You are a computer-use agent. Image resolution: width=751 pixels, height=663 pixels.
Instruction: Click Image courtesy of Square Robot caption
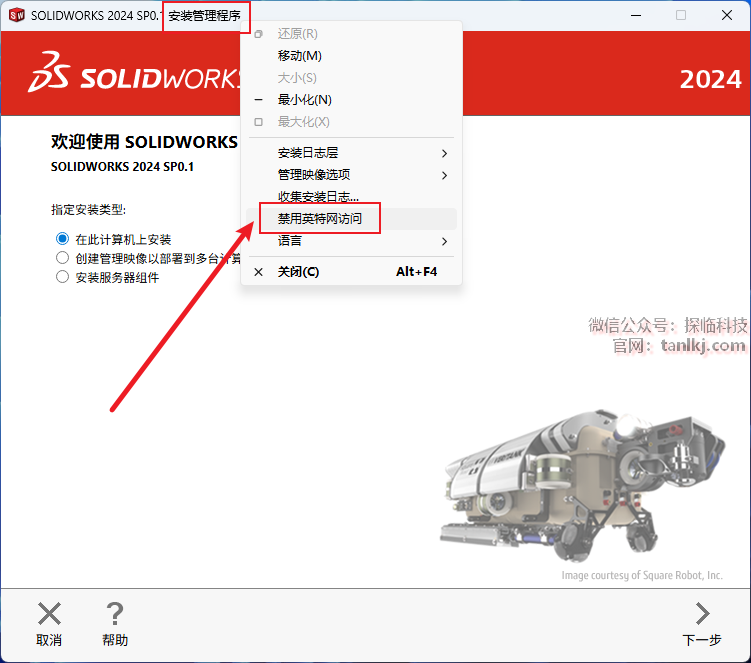642,575
